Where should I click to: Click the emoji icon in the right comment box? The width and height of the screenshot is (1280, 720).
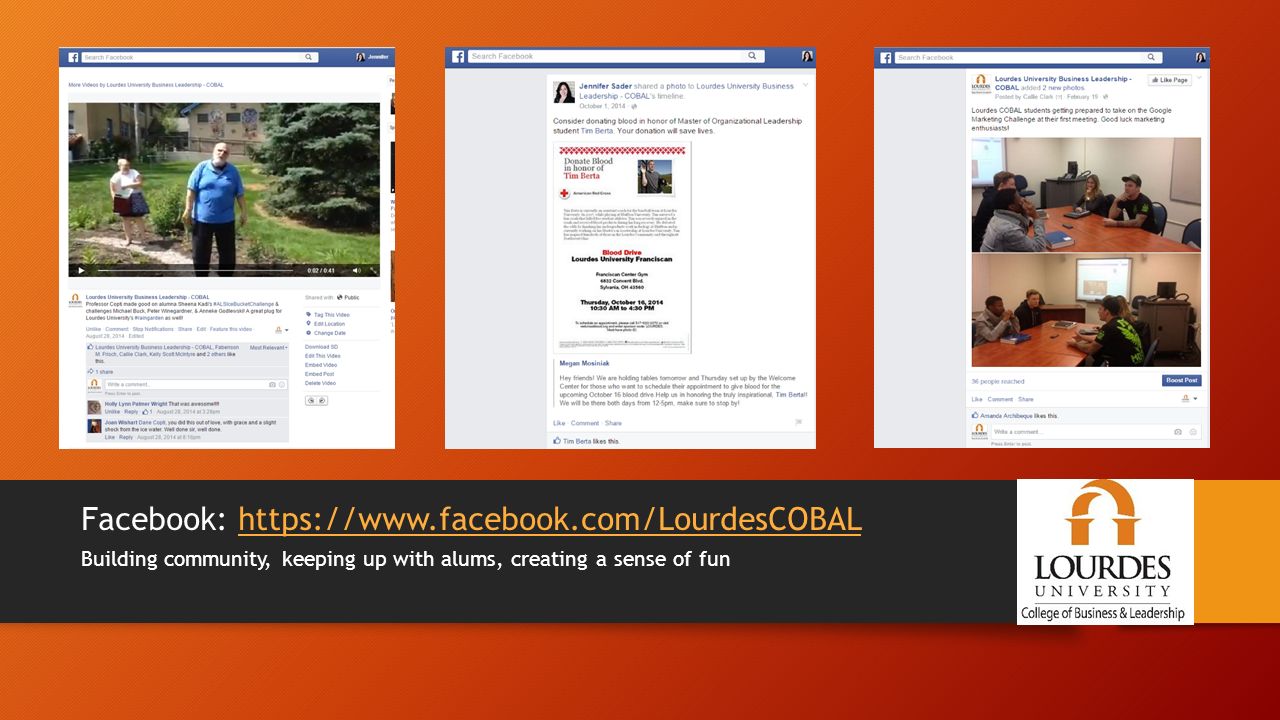click(1191, 431)
